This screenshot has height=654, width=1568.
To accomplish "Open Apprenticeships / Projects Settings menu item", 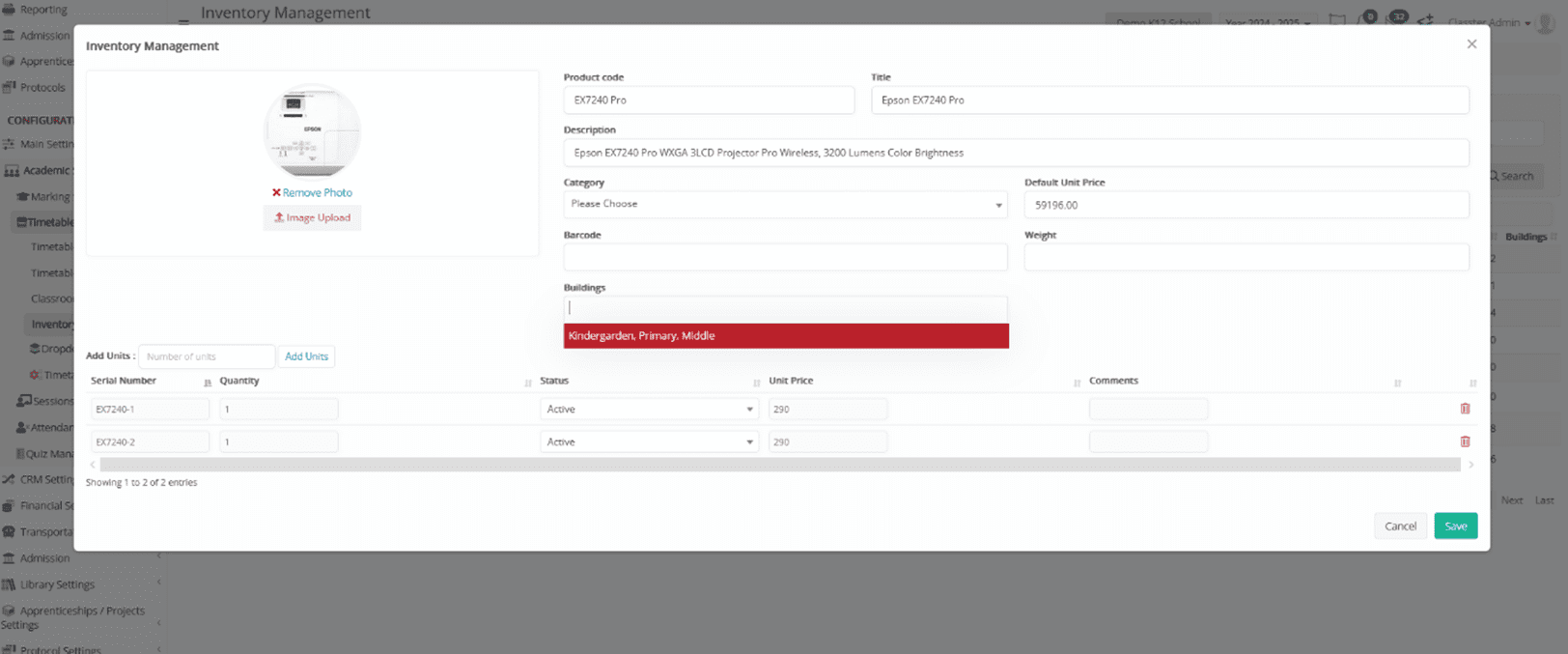I will [72, 617].
